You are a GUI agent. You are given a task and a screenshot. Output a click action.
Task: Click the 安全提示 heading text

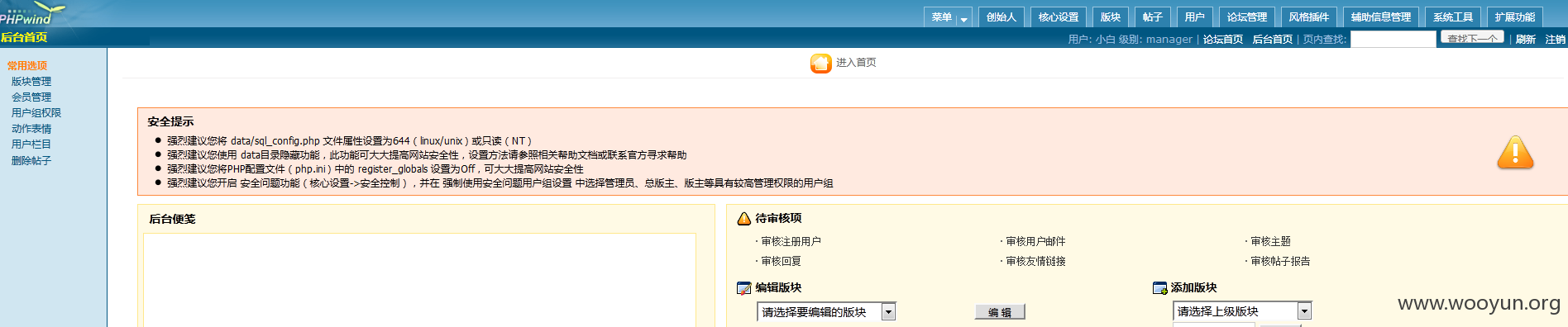click(170, 121)
